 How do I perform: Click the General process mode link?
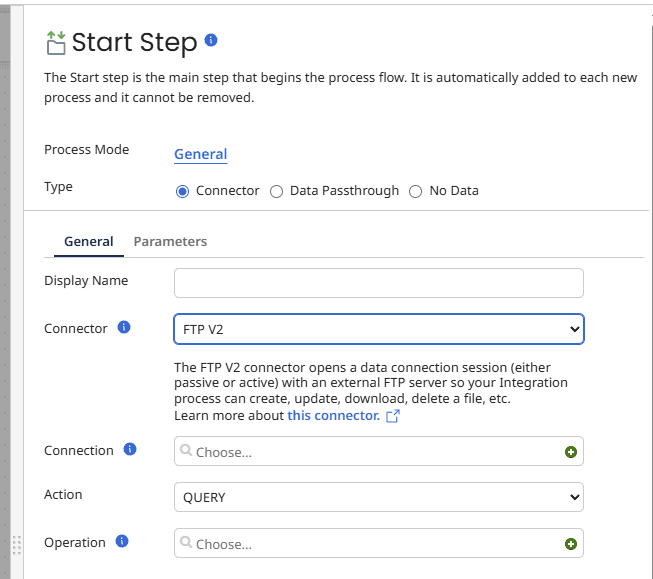tap(200, 154)
